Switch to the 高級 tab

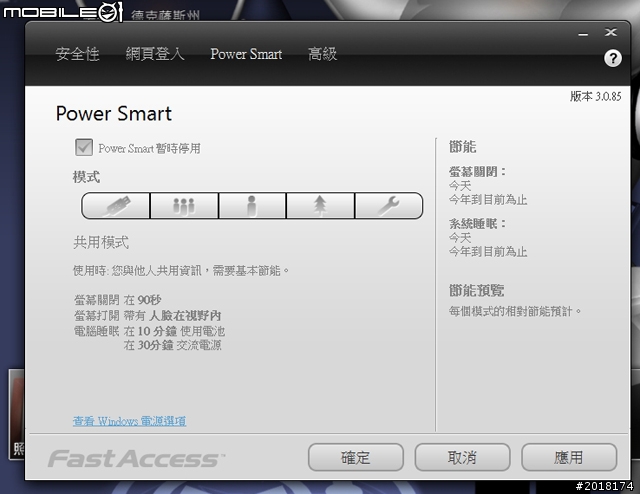[x=322, y=54]
